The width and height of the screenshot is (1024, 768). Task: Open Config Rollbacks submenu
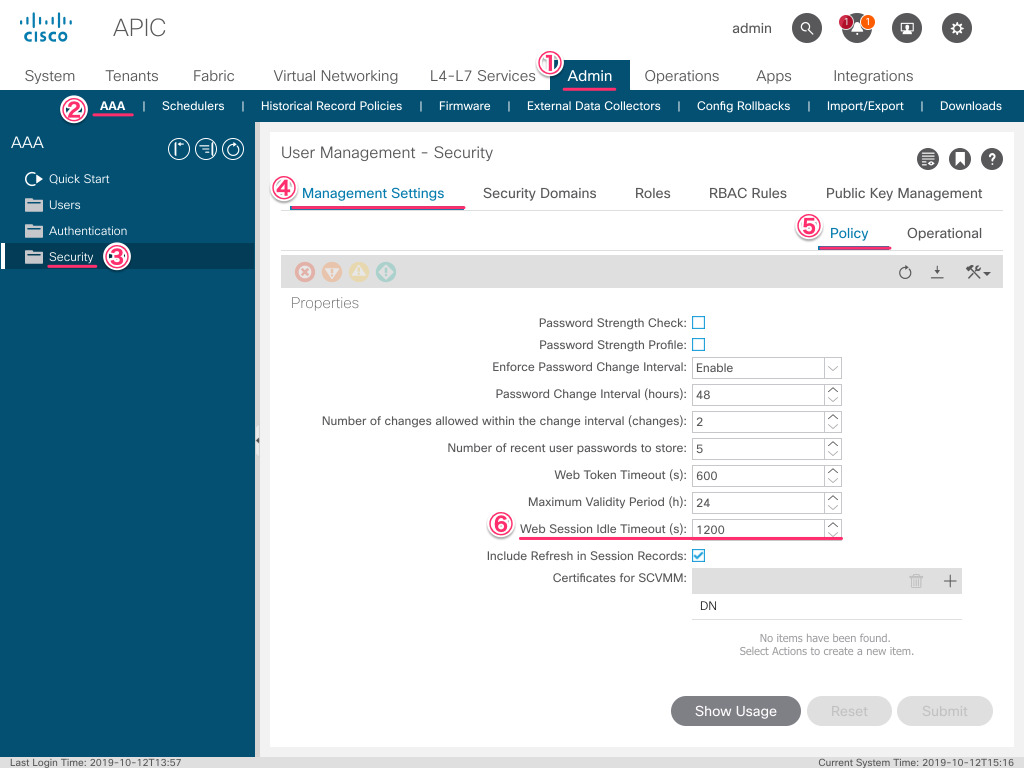743,106
